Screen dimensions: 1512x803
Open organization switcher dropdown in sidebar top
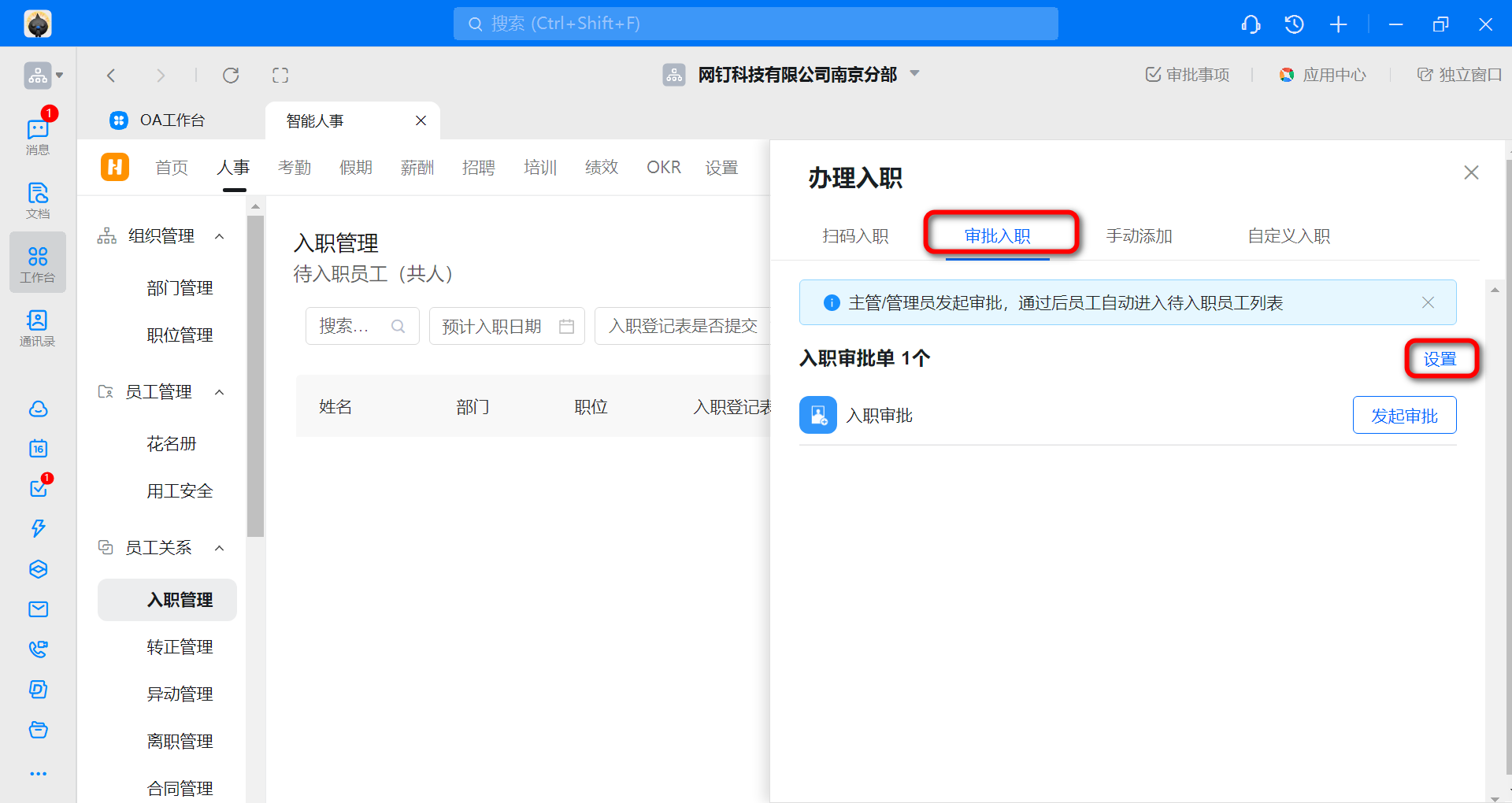point(43,76)
